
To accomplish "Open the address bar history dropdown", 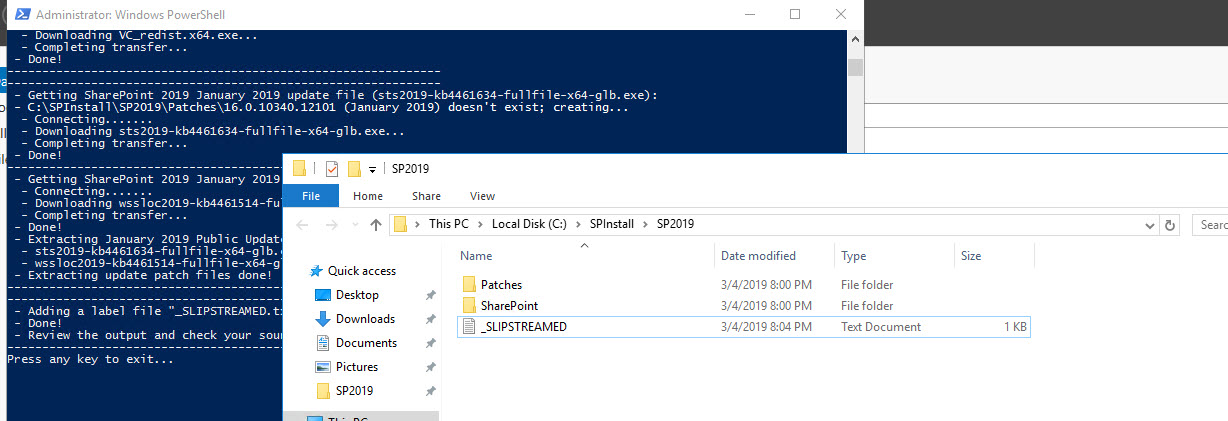I will coord(1149,224).
